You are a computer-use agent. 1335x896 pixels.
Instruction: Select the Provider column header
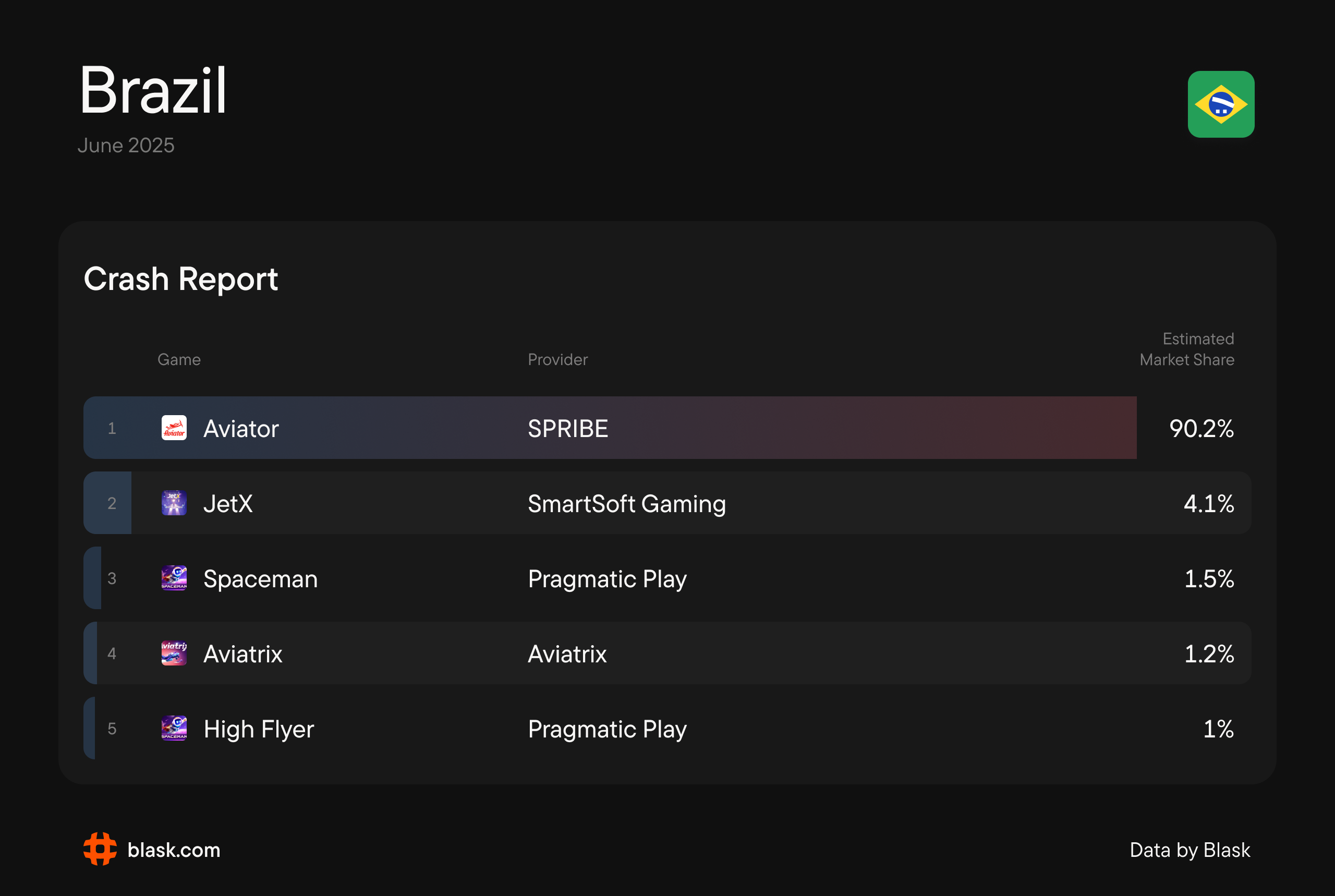[557, 359]
